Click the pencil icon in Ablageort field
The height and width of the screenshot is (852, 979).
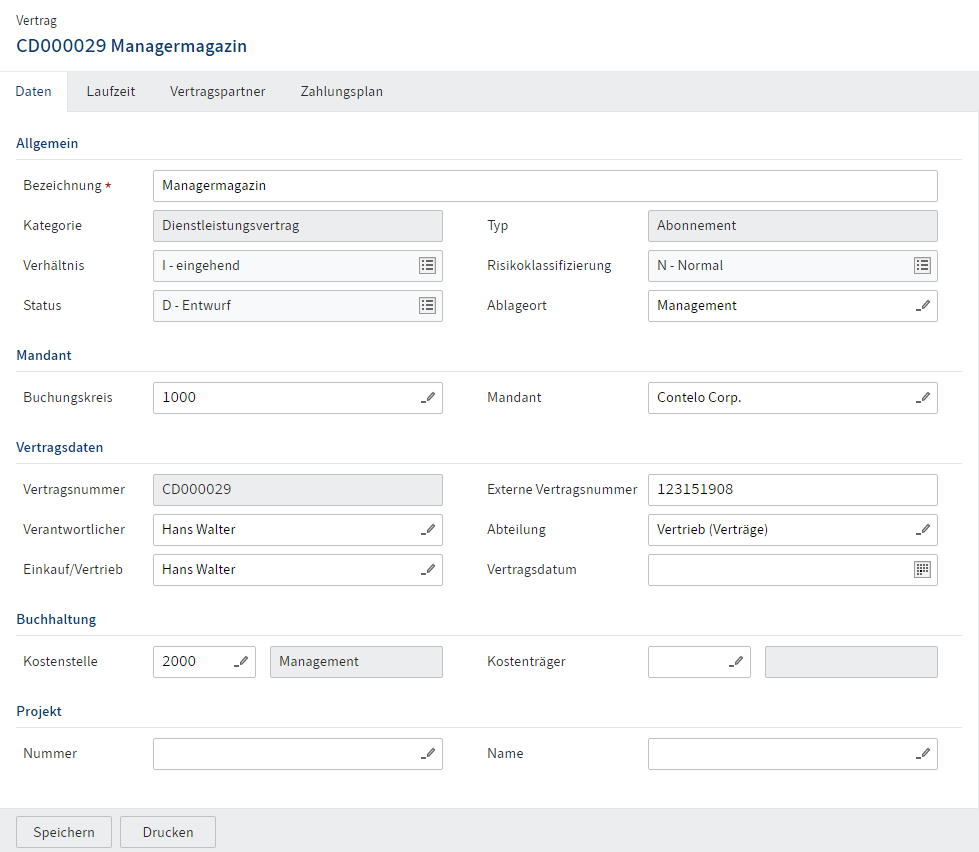coord(923,306)
